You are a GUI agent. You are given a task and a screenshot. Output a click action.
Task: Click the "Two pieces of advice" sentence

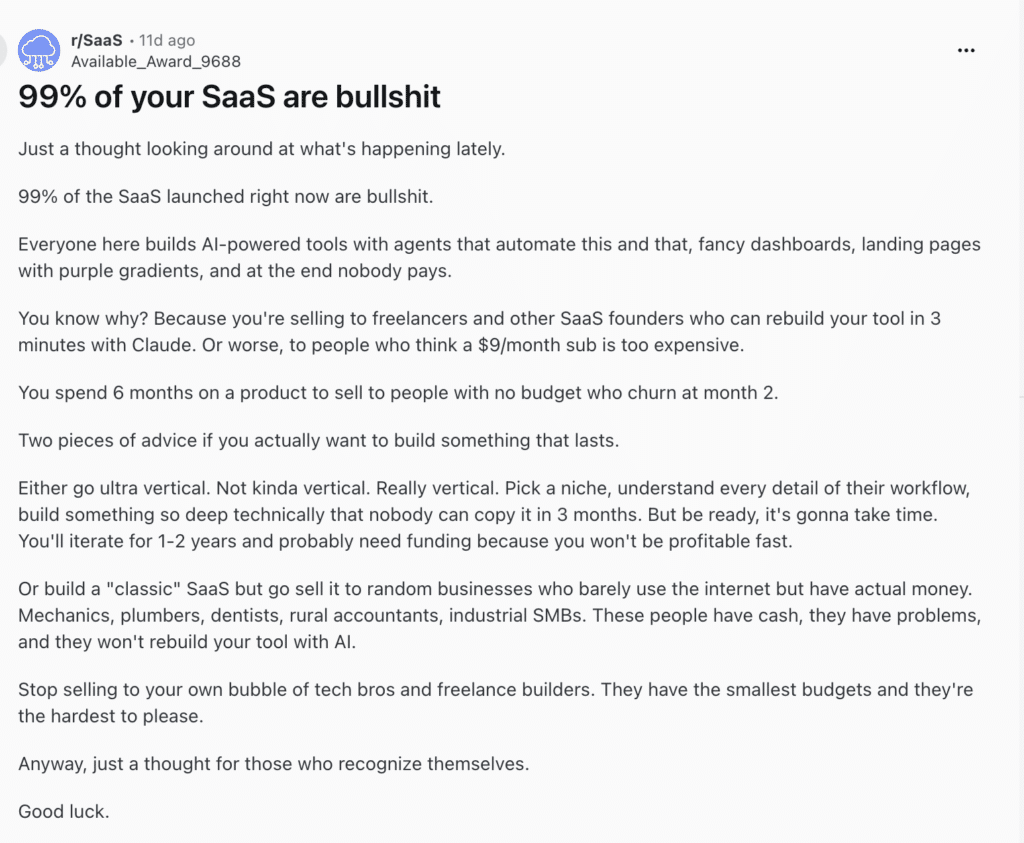point(318,441)
